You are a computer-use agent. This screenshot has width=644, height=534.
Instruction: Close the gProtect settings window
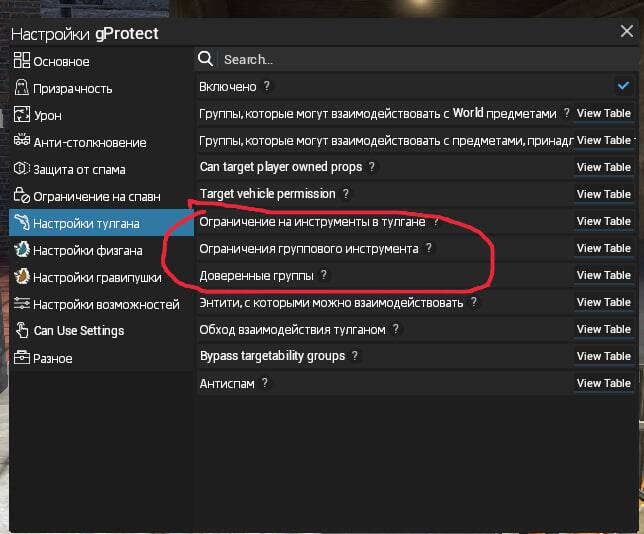626,32
